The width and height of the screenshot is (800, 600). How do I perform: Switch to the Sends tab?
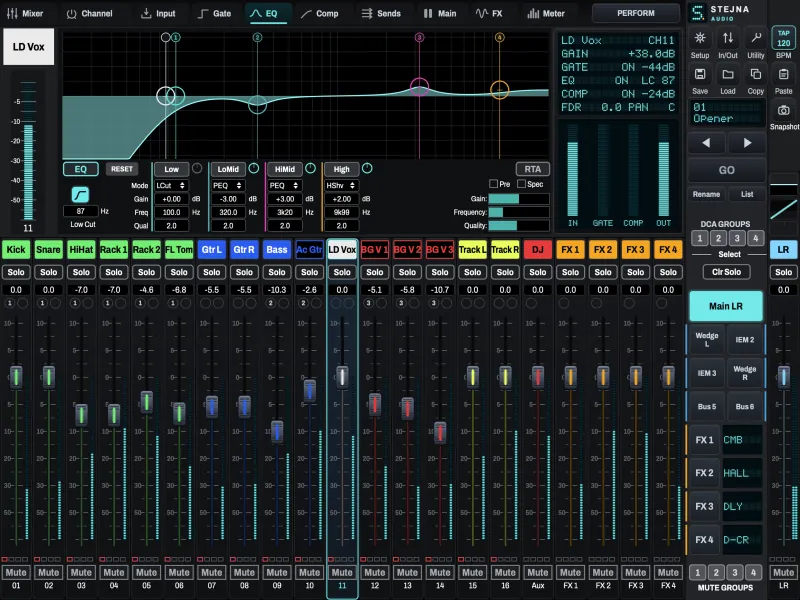coord(381,13)
